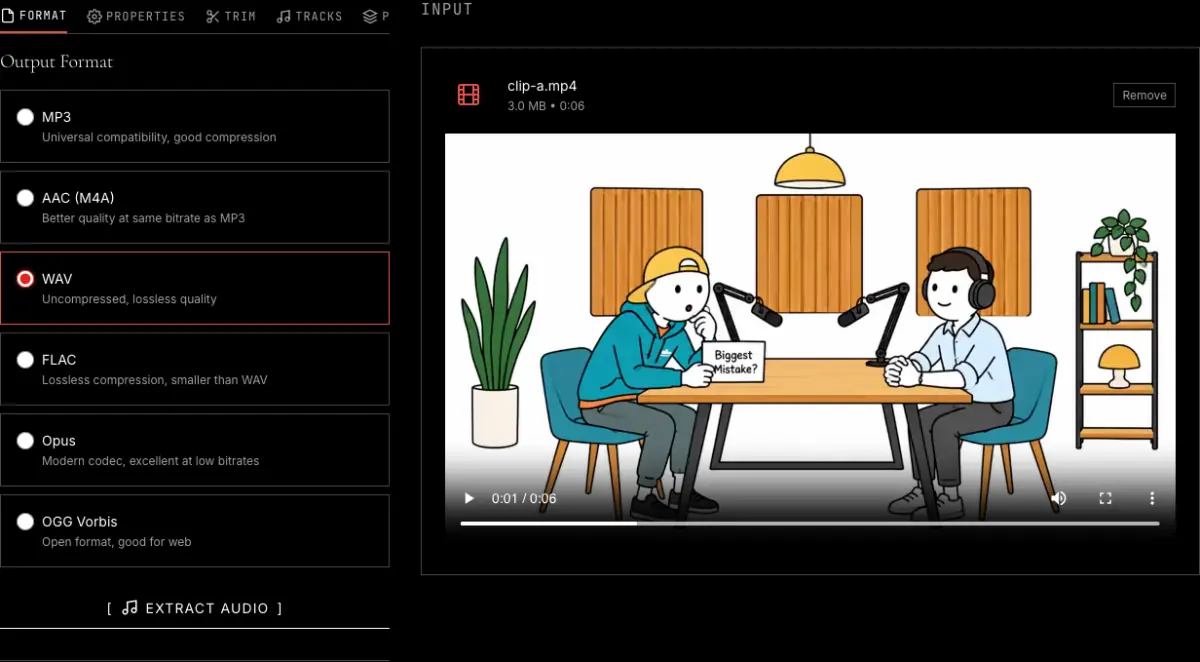Viewport: 1200px width, 662px height.
Task: Click "Uncompressed, lossless quality" description
Action: point(129,299)
